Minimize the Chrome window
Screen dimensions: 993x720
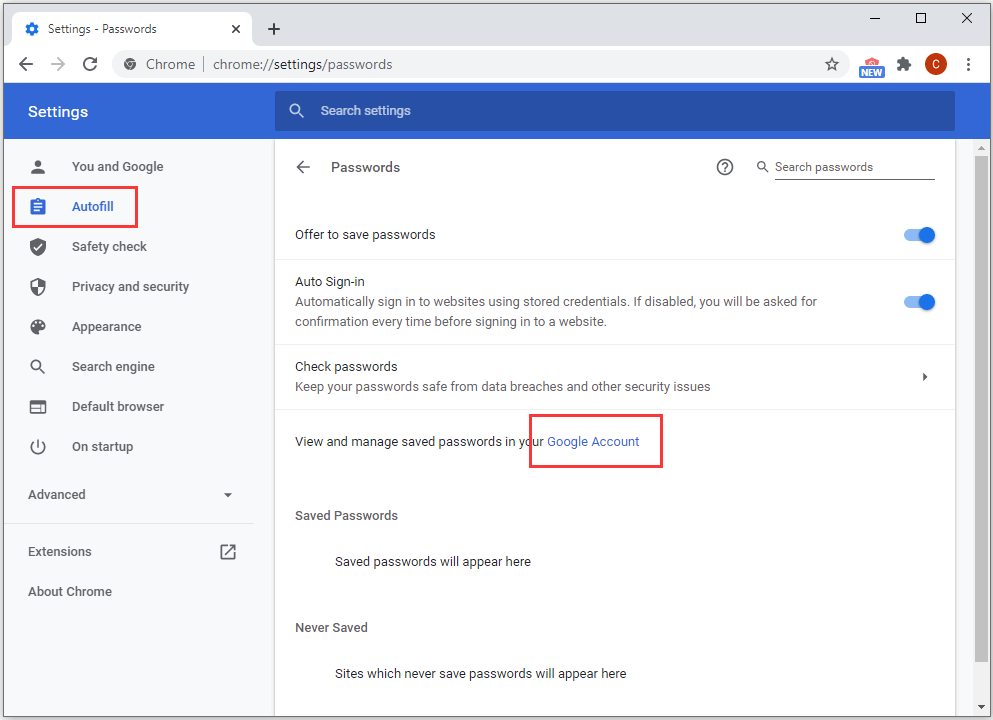(875, 18)
